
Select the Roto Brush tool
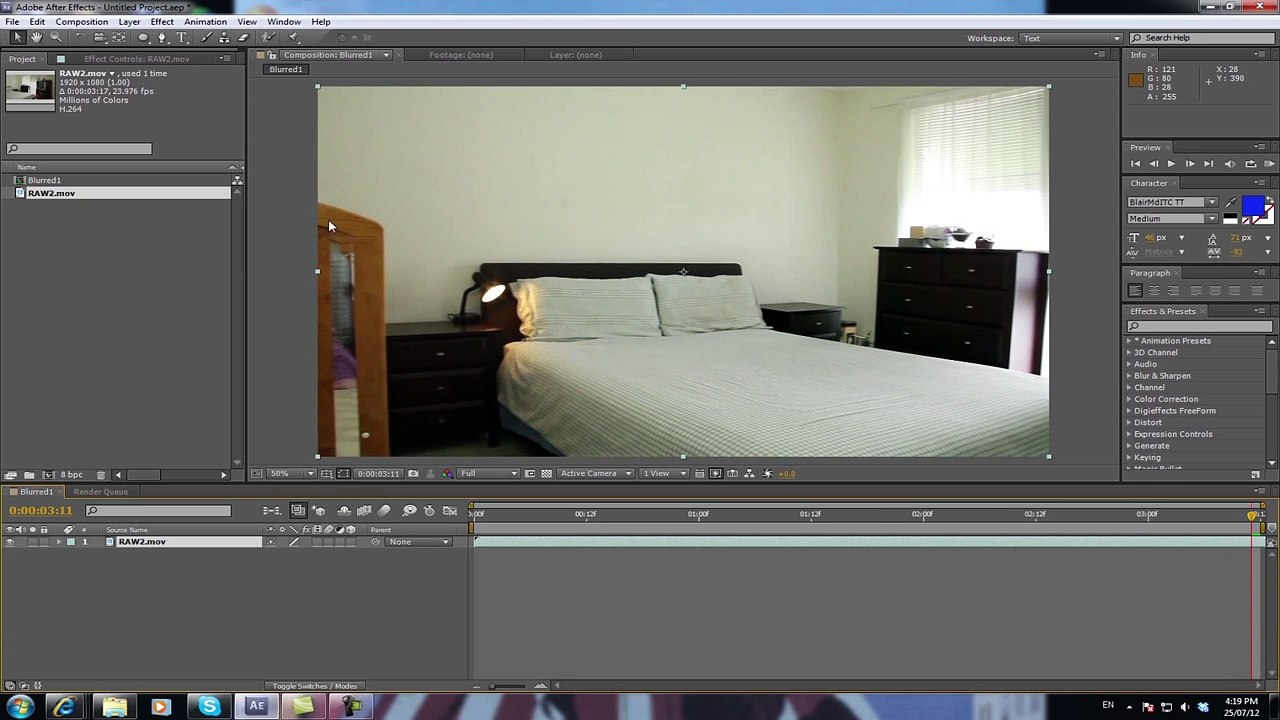coord(268,38)
